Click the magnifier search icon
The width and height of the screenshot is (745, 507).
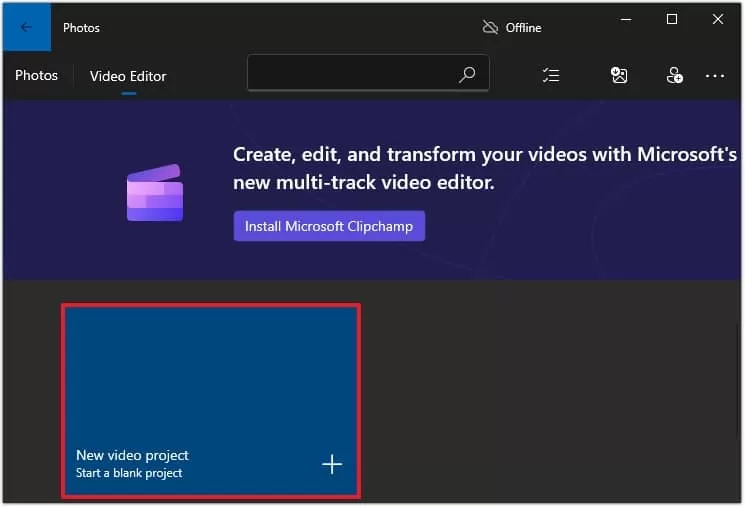click(x=467, y=75)
